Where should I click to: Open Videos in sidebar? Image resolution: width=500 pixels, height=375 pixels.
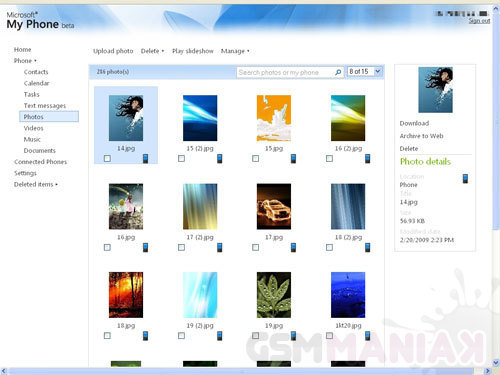33,128
